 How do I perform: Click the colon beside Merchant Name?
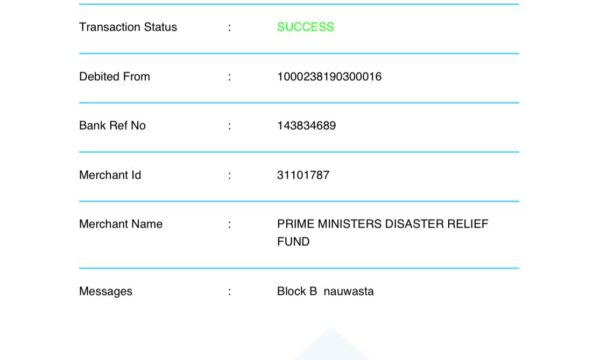[229, 224]
